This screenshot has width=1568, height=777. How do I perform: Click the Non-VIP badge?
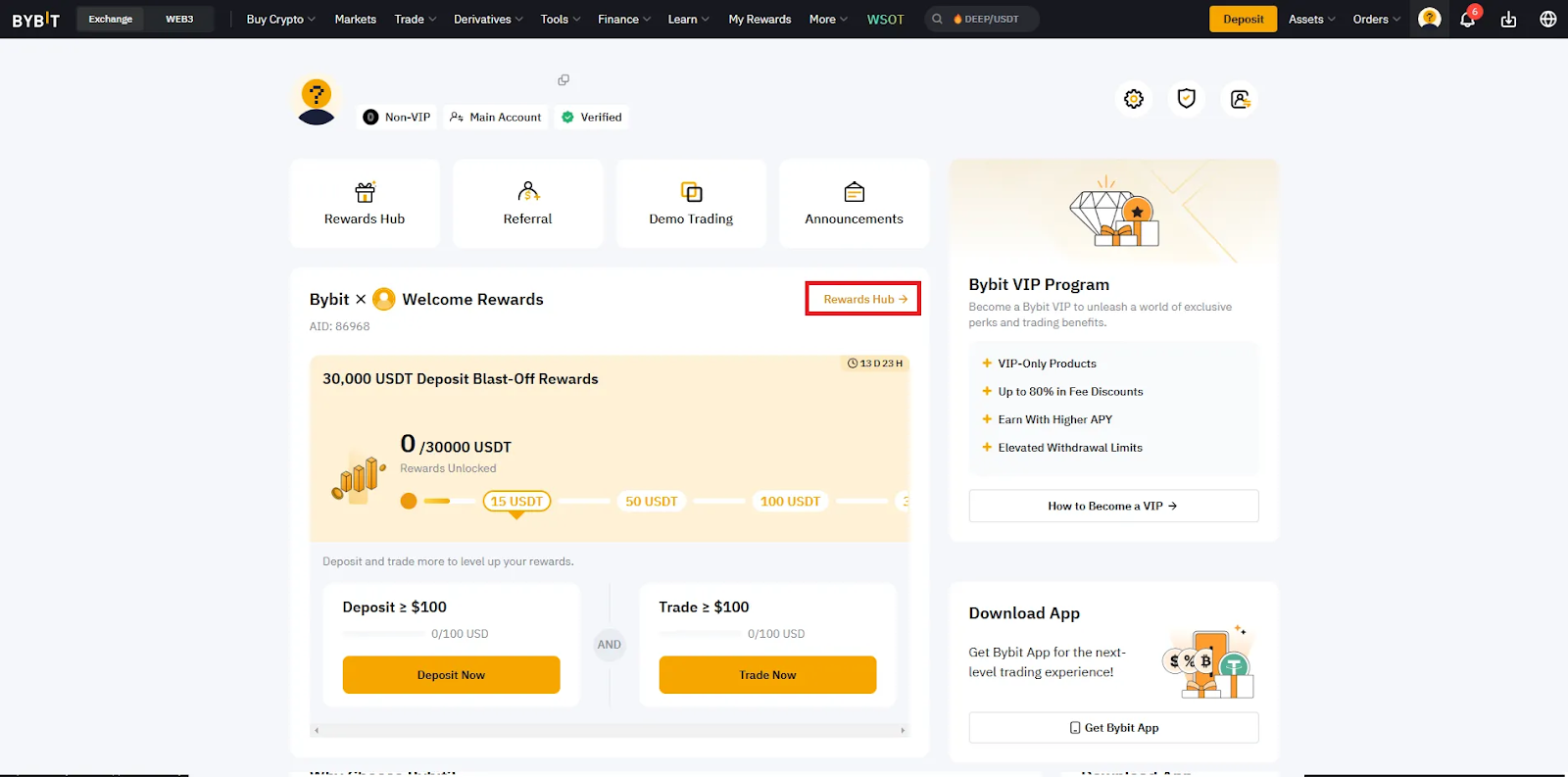[x=397, y=117]
